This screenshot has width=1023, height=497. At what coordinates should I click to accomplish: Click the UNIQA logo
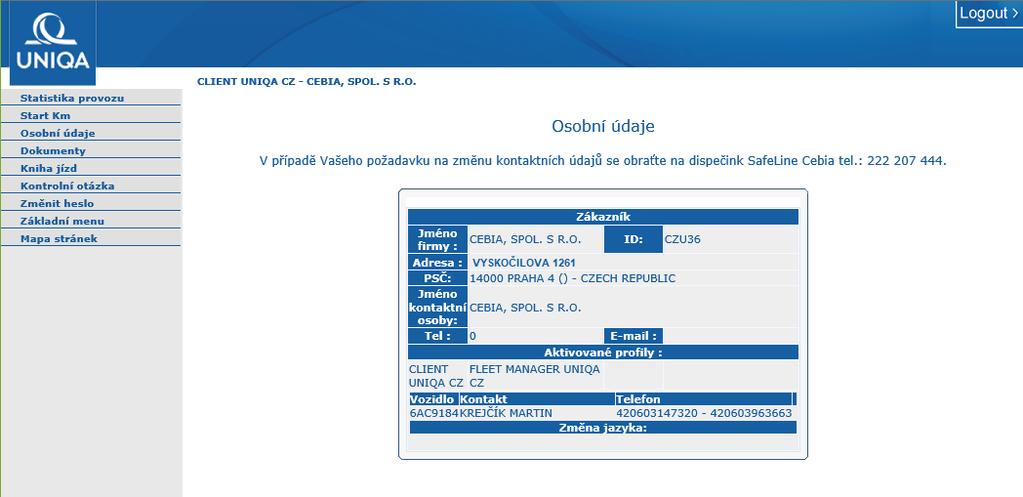(x=52, y=43)
